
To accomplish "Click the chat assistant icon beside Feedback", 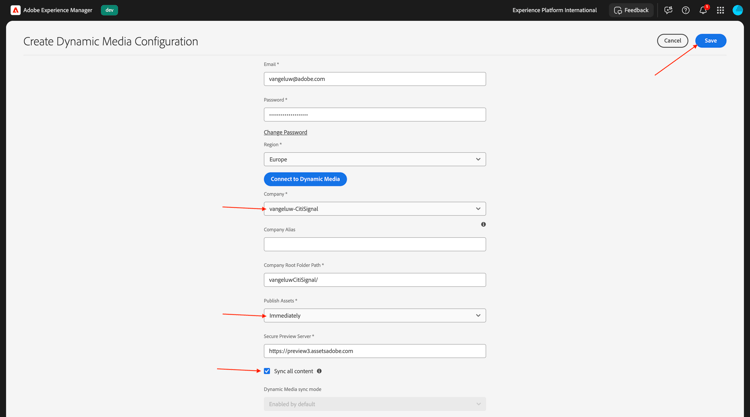I will tap(668, 10).
